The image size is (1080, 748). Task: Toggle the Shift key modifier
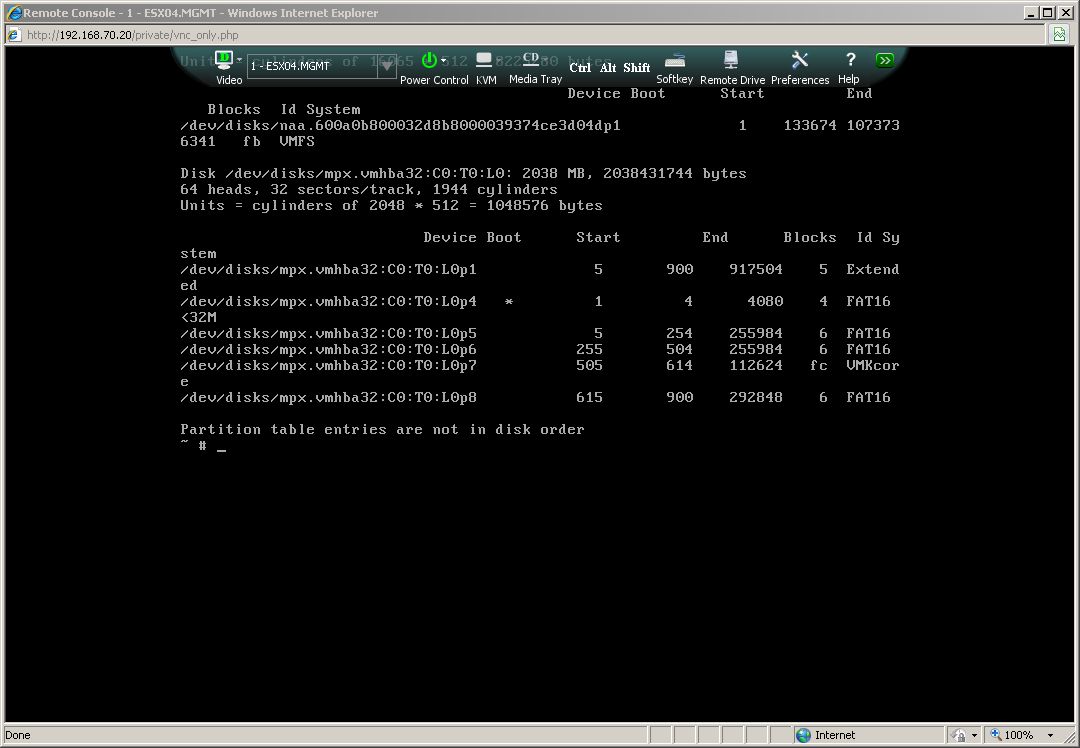pos(637,67)
